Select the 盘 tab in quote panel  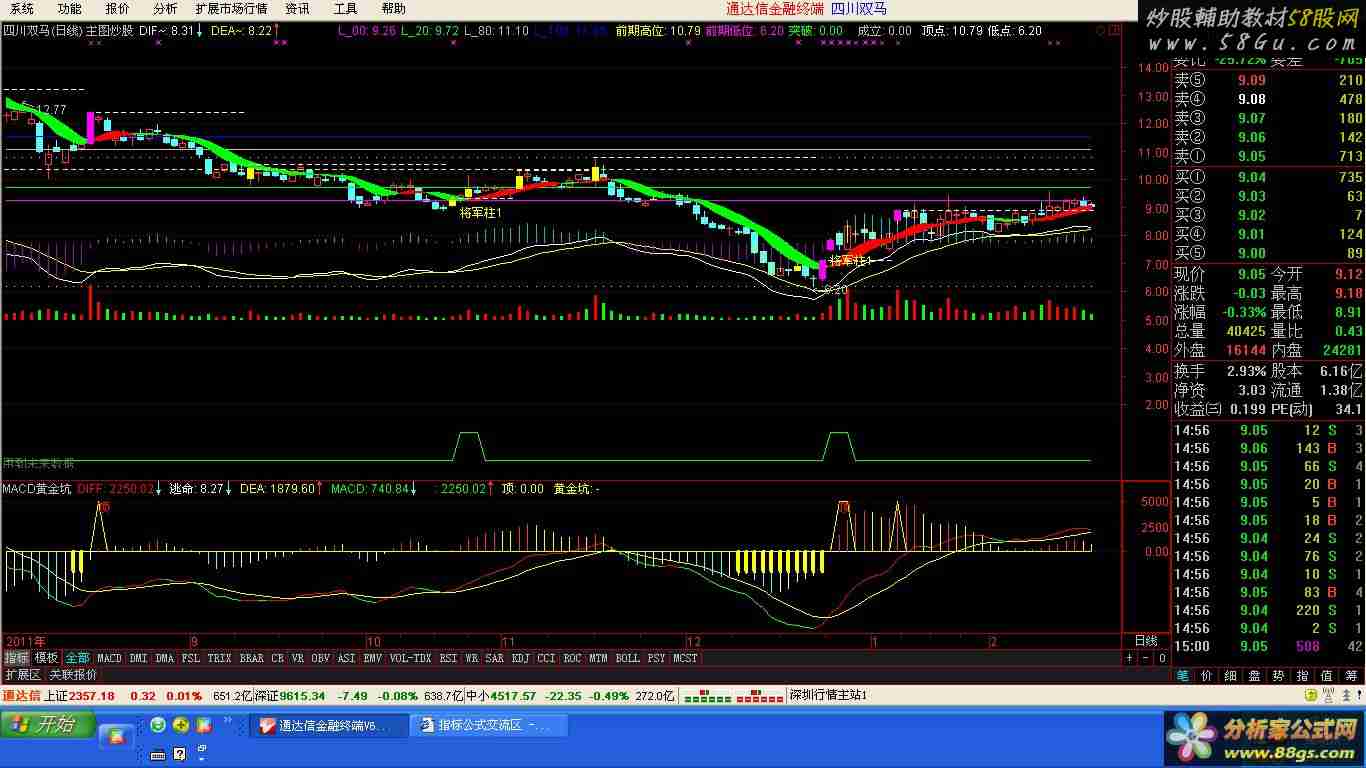pos(1254,676)
